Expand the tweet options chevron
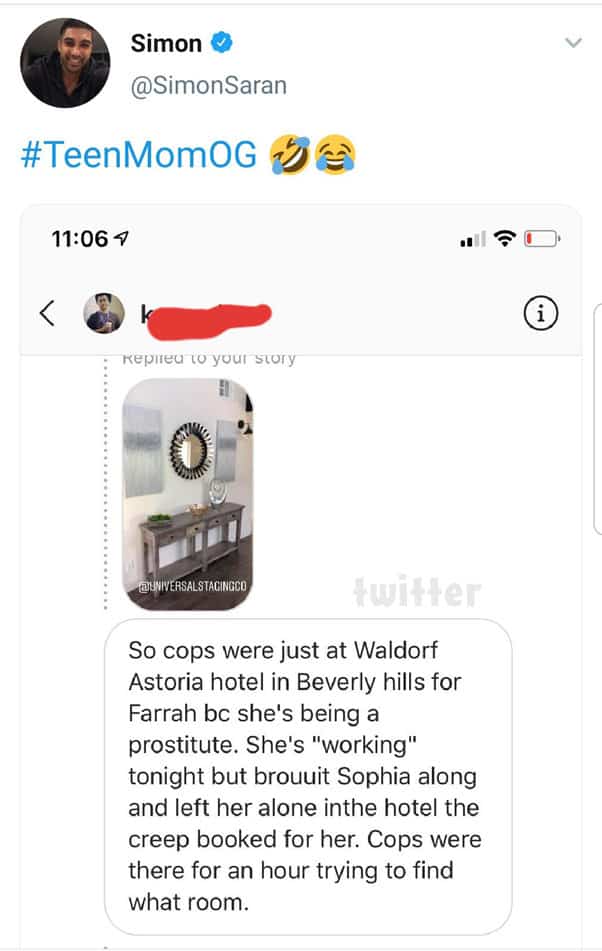 [x=573, y=42]
